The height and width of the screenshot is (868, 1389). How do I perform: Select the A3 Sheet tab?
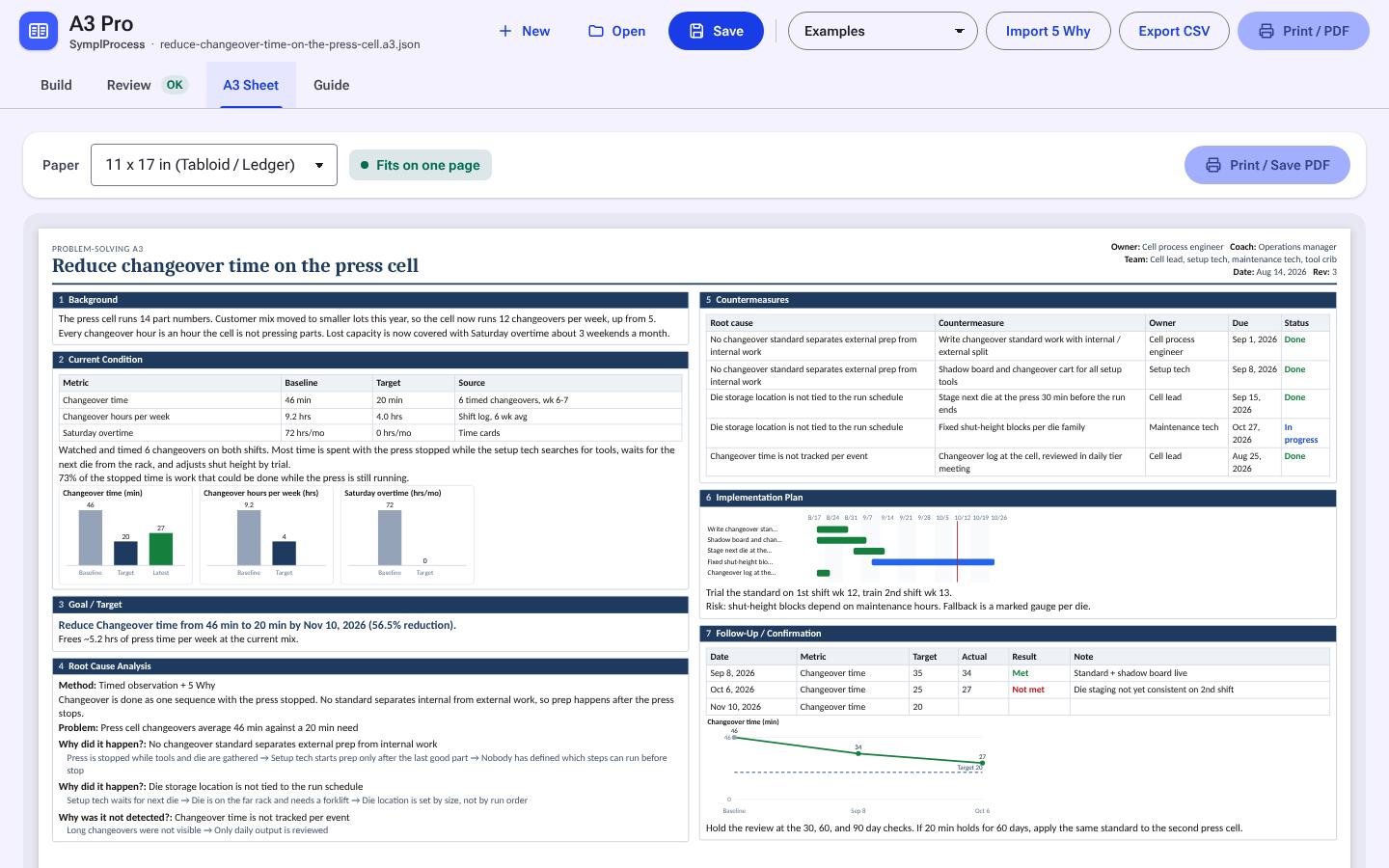(x=251, y=85)
